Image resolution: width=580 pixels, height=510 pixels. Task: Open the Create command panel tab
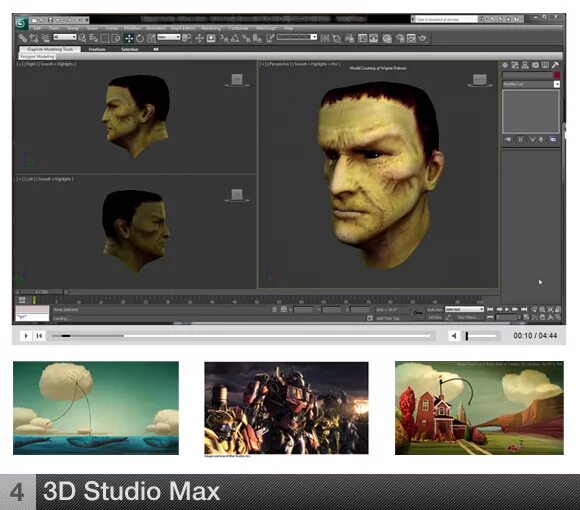tap(505, 65)
